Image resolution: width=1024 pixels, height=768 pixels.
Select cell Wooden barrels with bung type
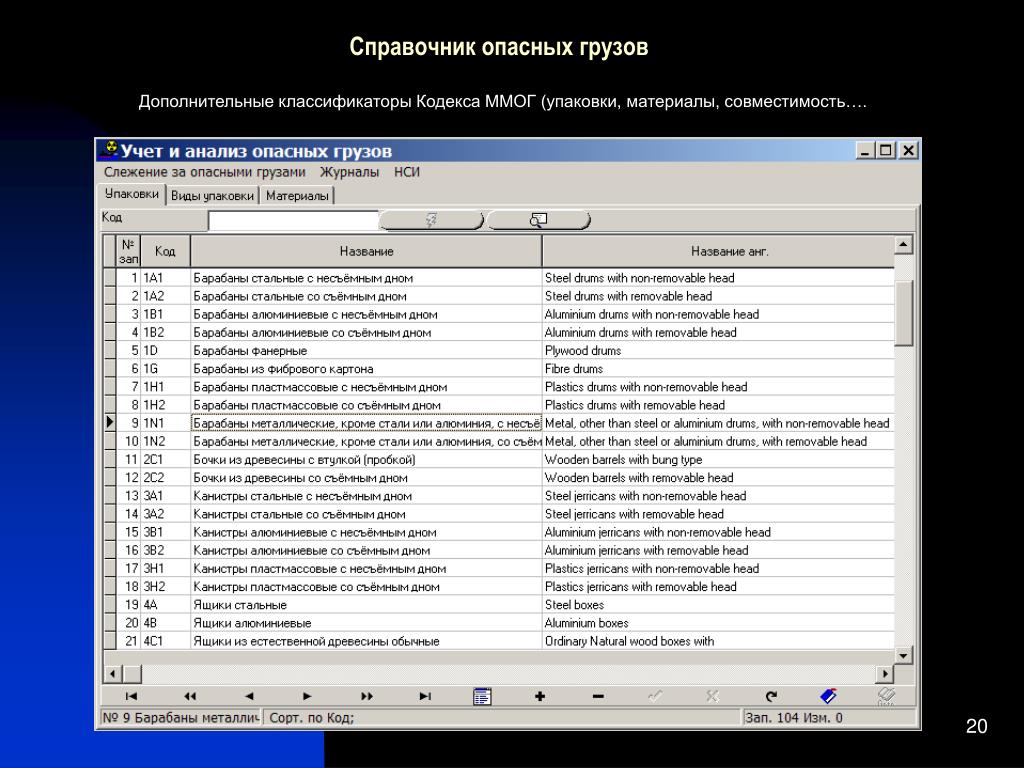(718, 460)
